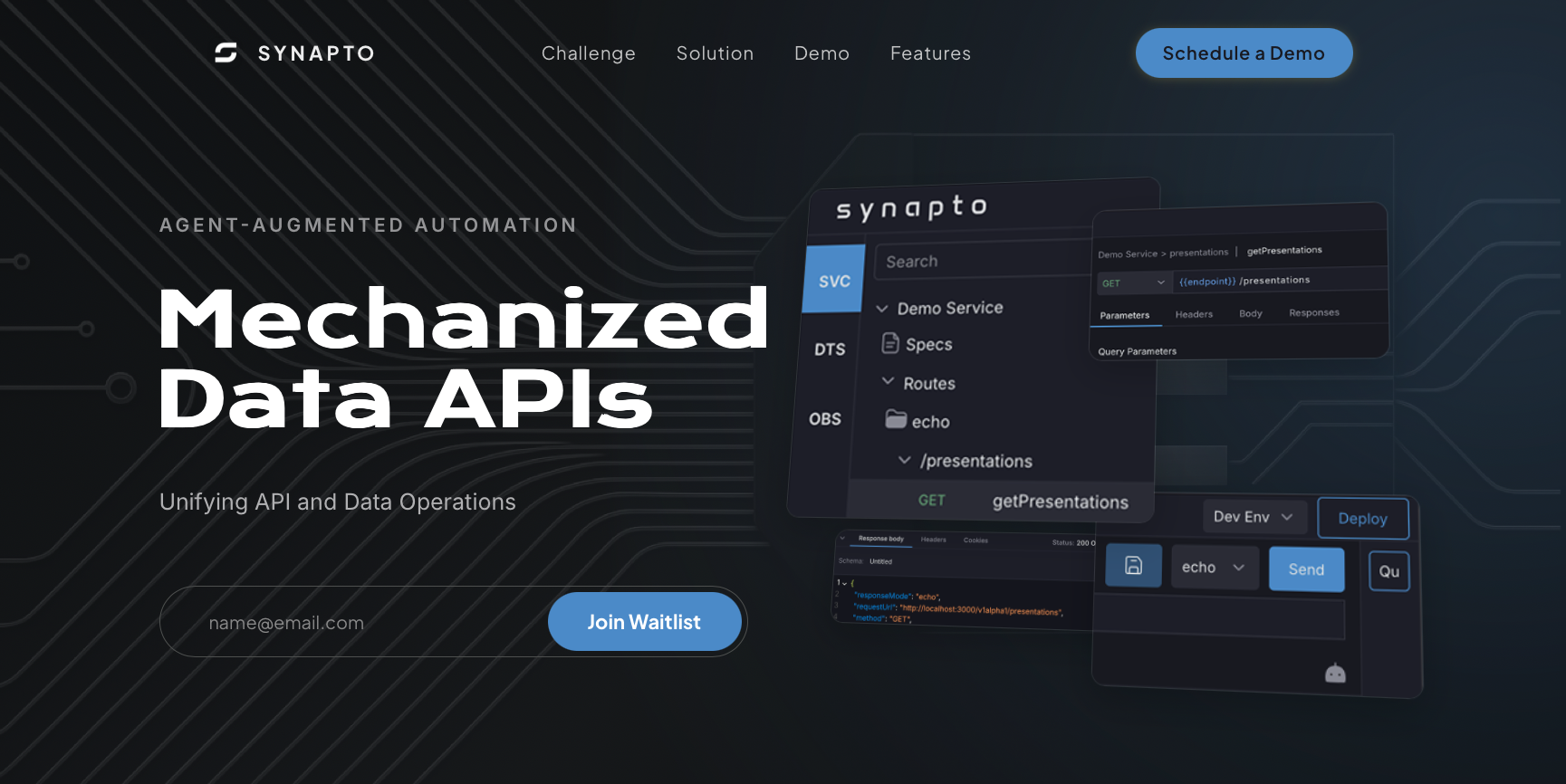
Task: Click the synapto title in the app mockup
Action: coord(912,207)
